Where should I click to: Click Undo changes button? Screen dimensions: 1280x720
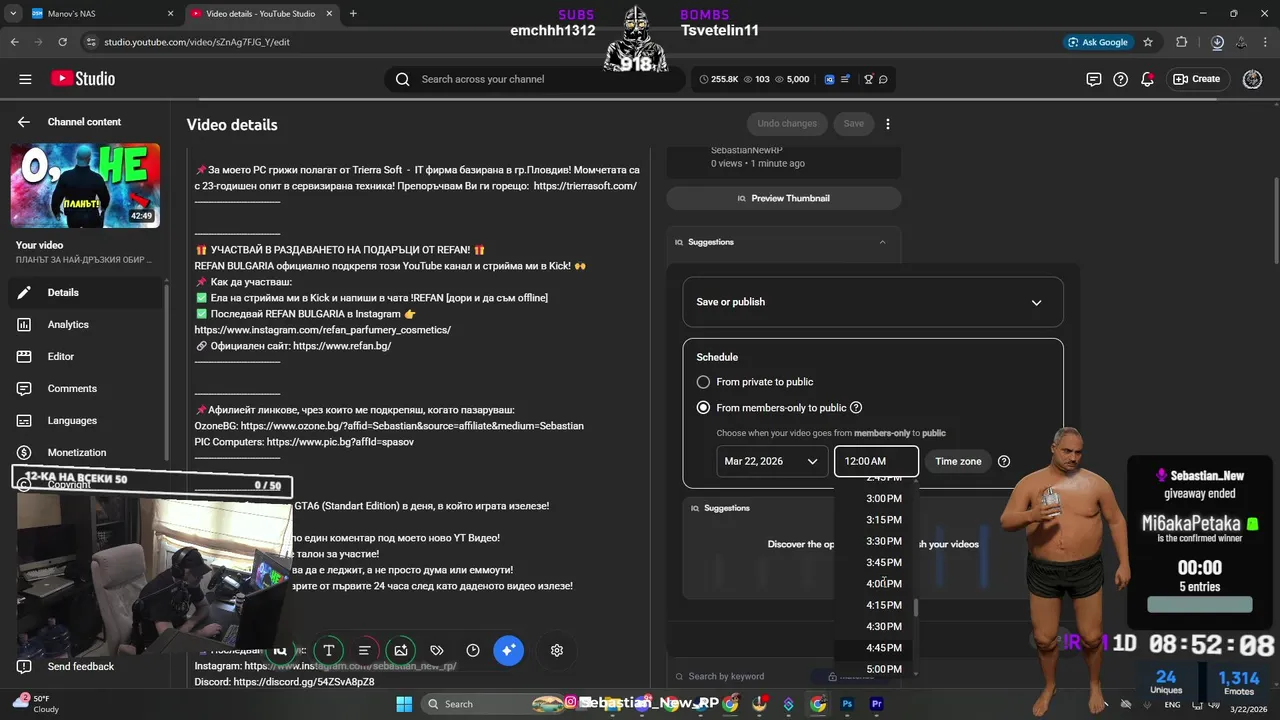click(x=787, y=124)
